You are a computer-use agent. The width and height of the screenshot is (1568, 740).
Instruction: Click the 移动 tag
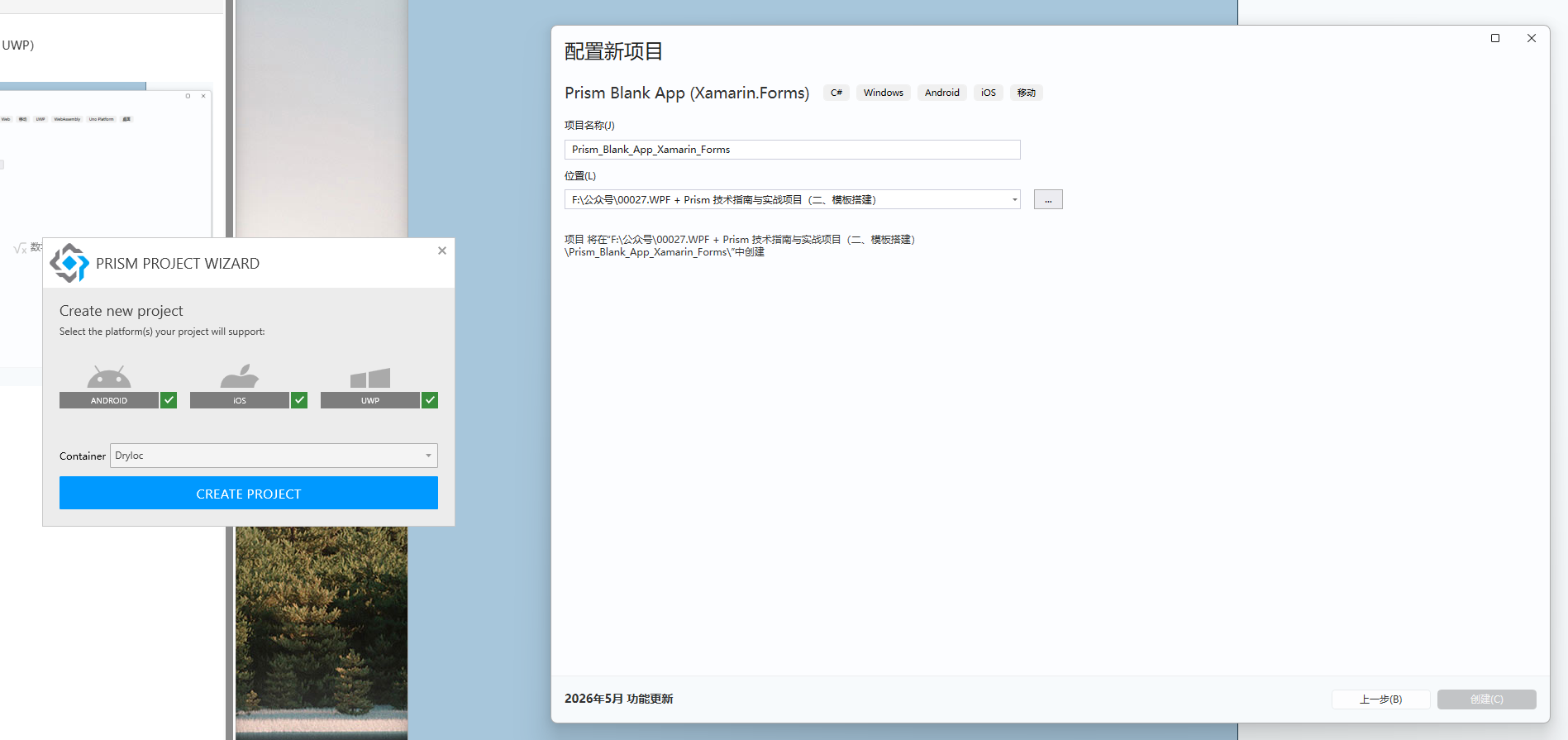tap(1027, 93)
